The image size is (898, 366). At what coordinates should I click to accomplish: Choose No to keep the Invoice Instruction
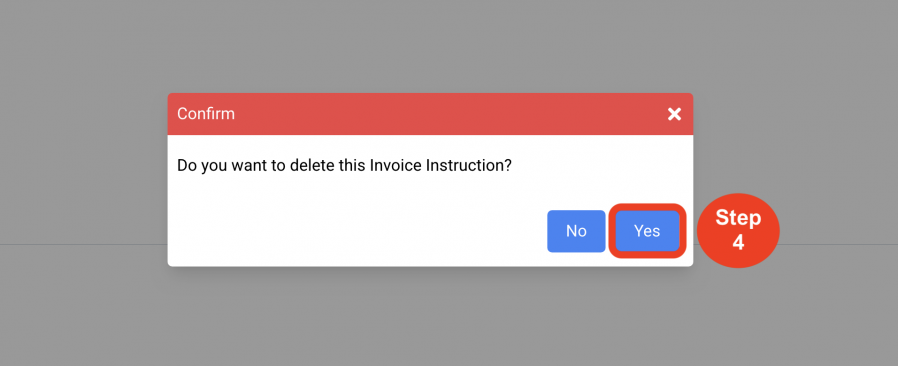pos(576,231)
